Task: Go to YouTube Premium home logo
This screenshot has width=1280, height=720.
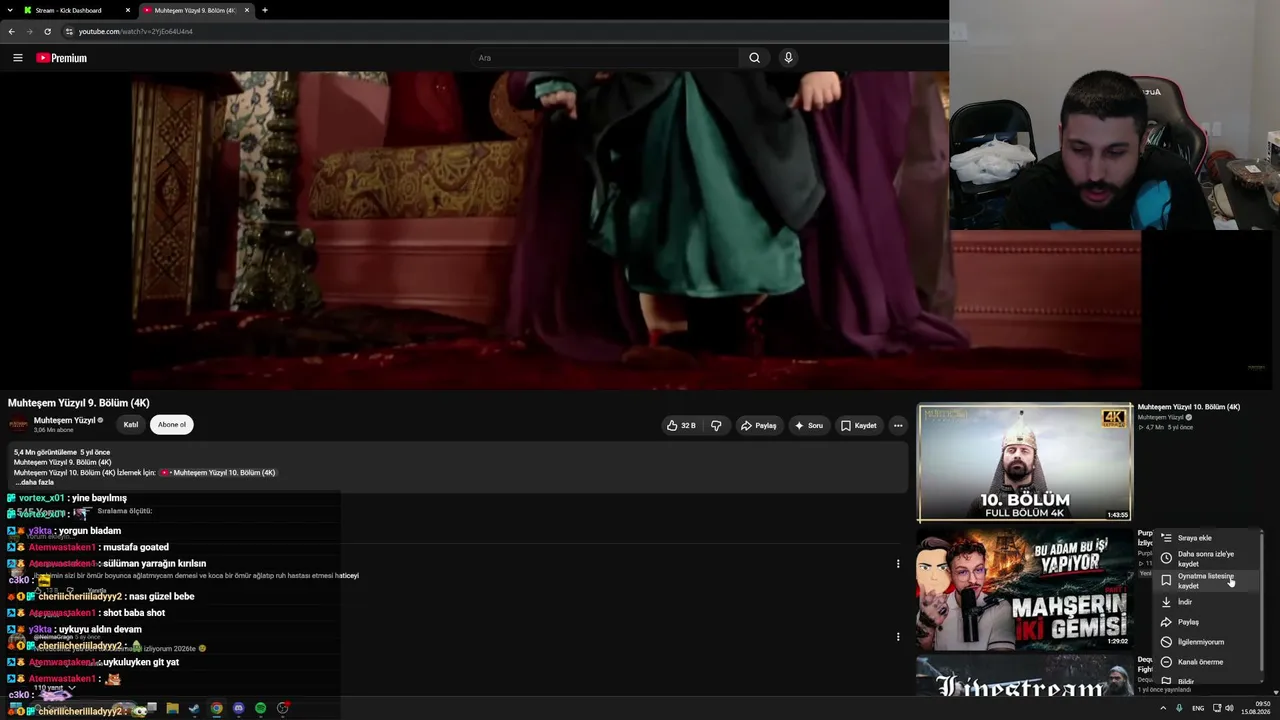Action: click(62, 58)
